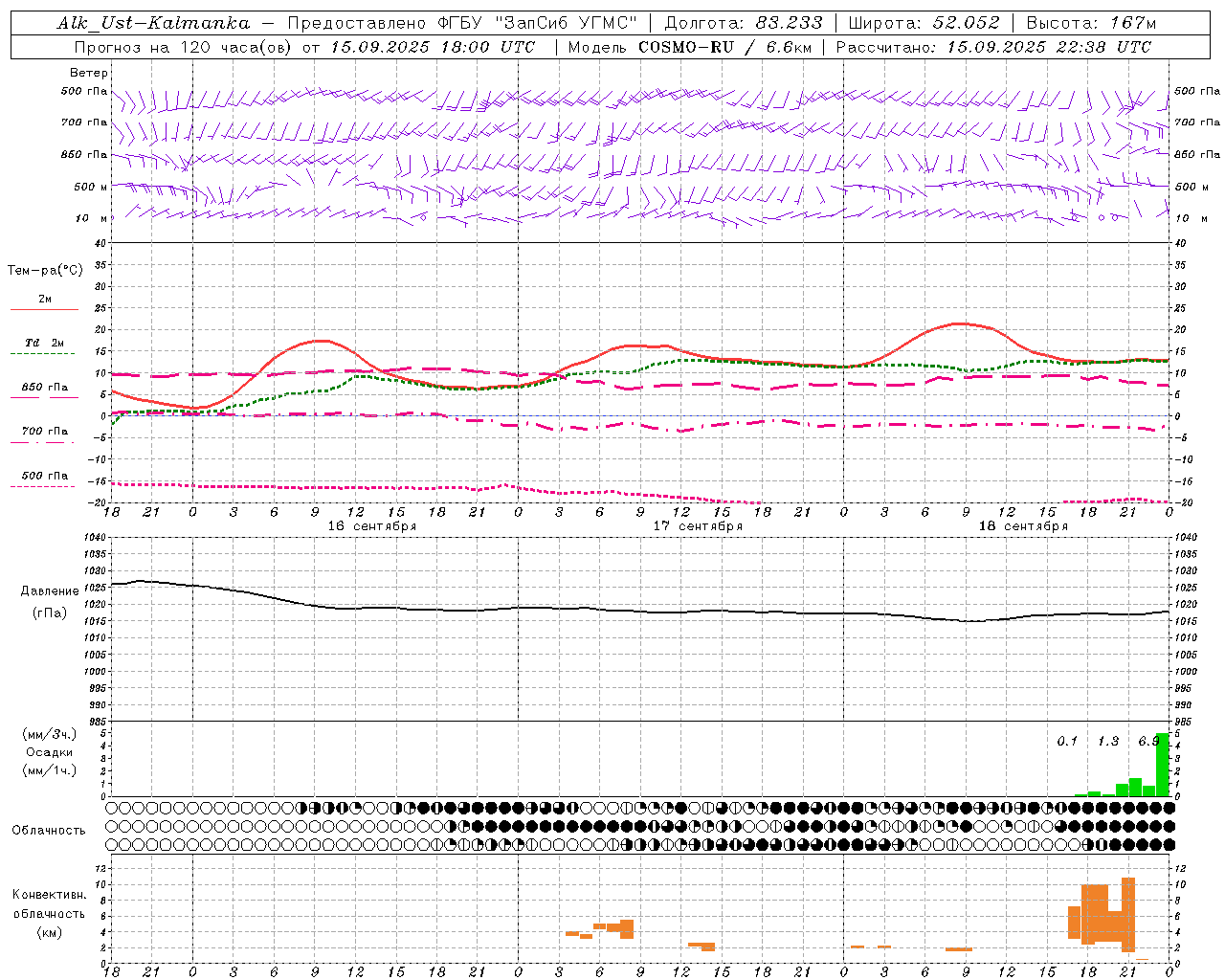Click the 'Облачность' cloud cover label
The width and height of the screenshot is (1225, 980).
[49, 830]
